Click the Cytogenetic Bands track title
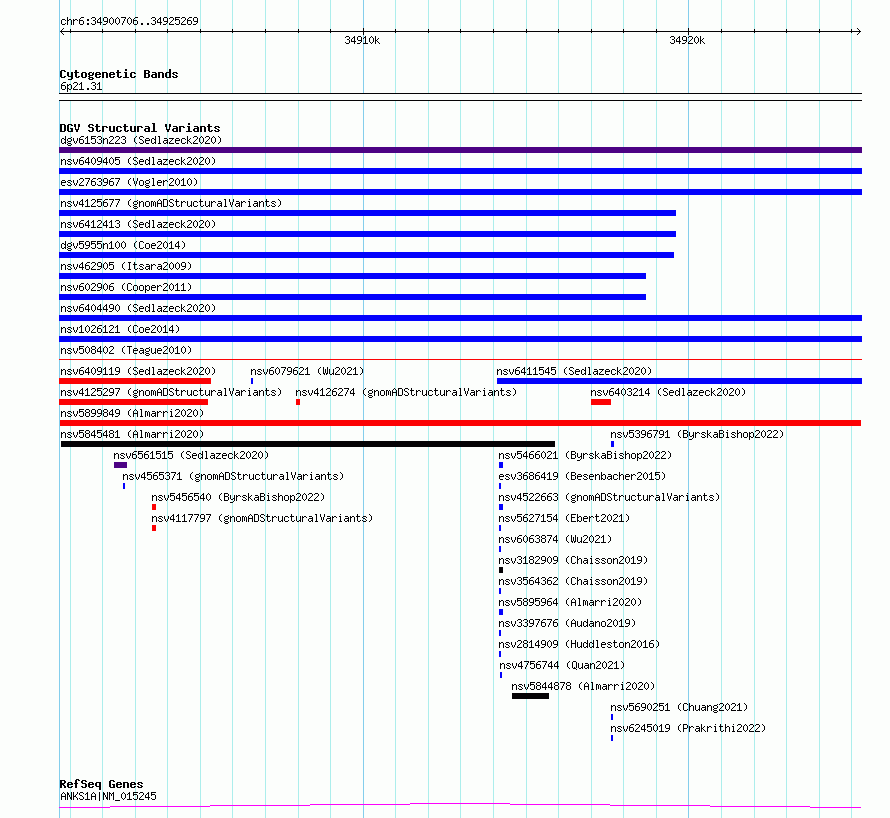890x818 pixels. pos(119,74)
